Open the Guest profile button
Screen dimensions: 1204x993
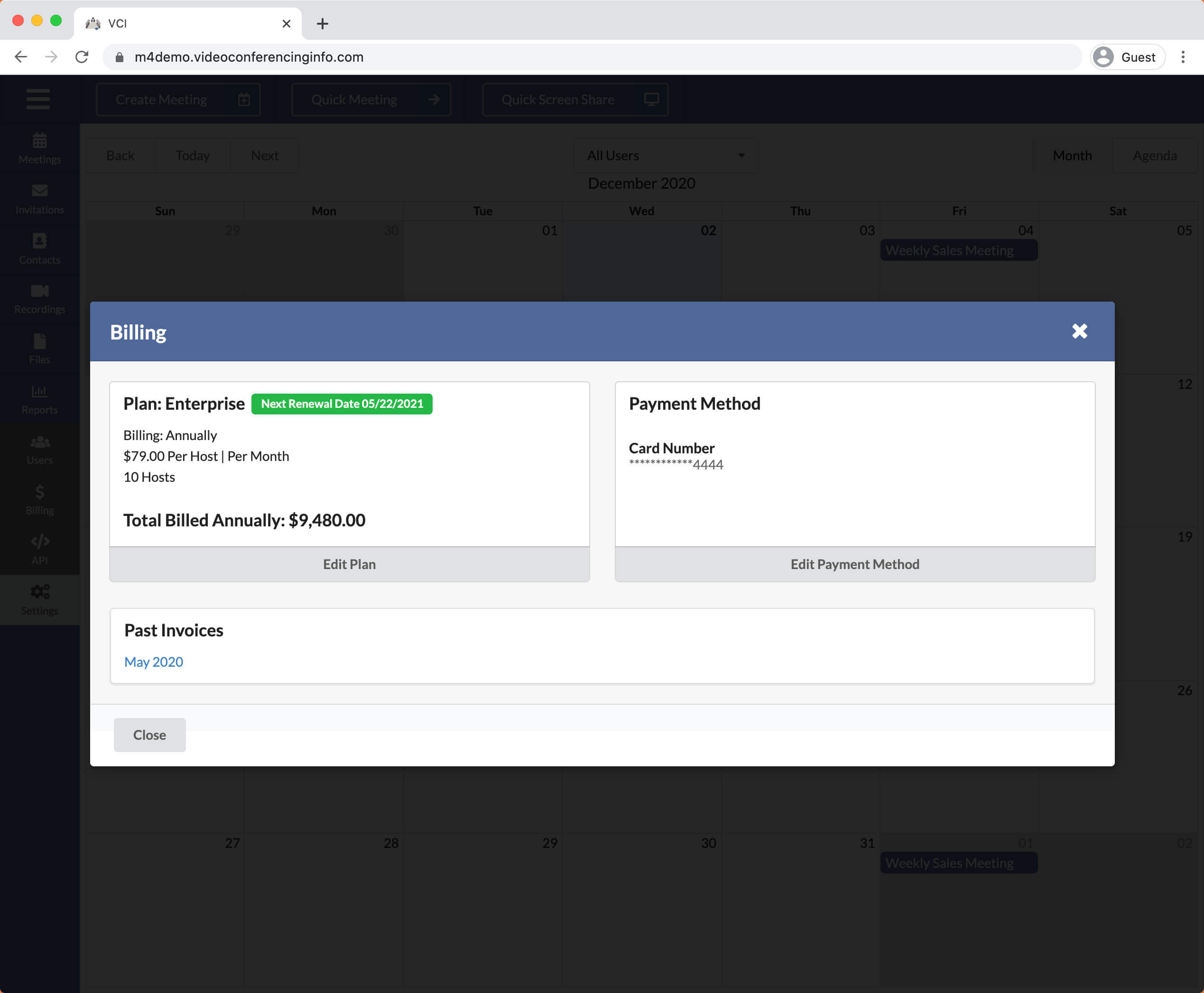point(1127,57)
